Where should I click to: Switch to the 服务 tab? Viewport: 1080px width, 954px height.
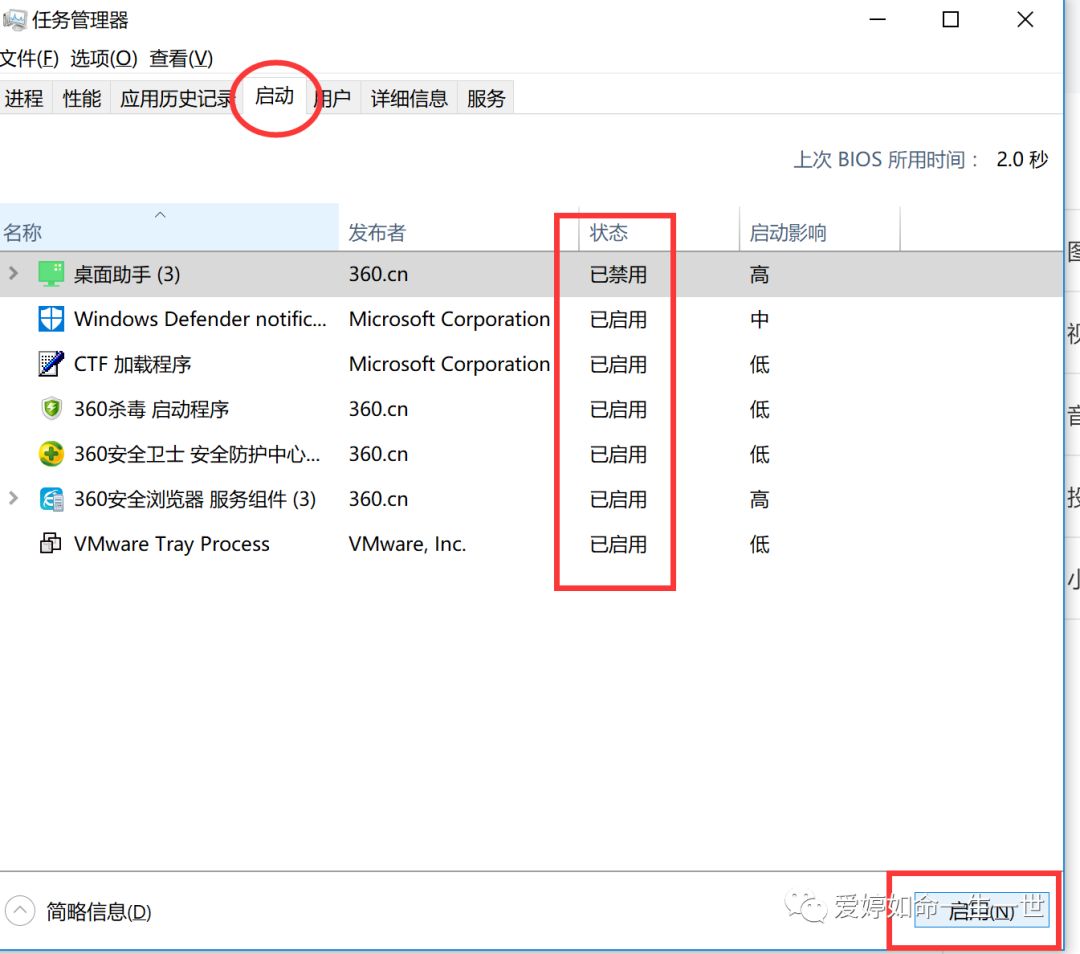486,98
